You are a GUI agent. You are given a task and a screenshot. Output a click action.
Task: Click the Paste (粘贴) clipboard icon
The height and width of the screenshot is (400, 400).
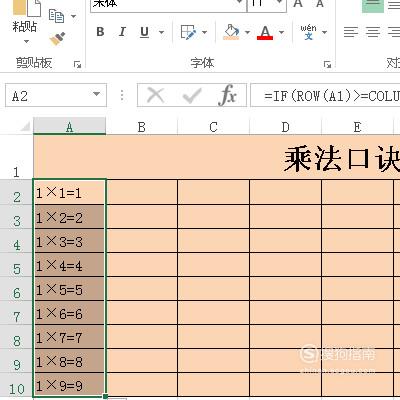(x=27, y=7)
